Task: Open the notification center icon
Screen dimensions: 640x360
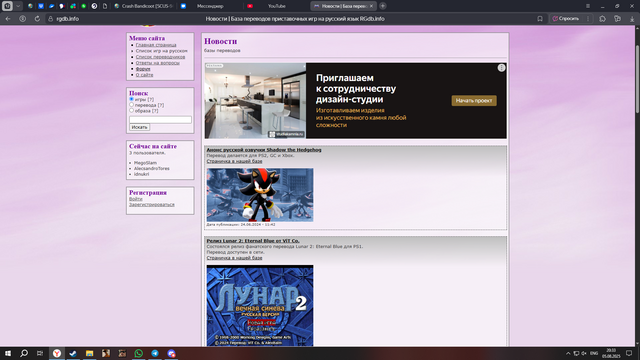Action: coord(629,353)
